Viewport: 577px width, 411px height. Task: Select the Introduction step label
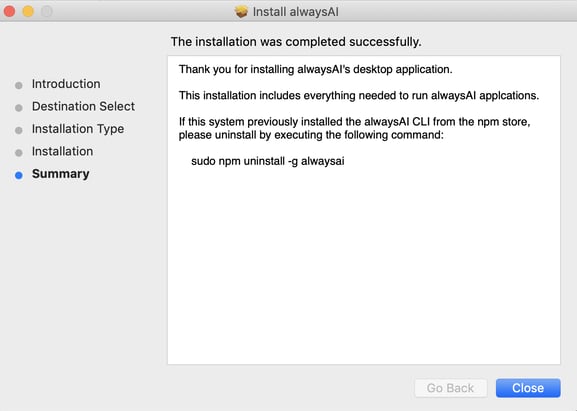tap(66, 84)
